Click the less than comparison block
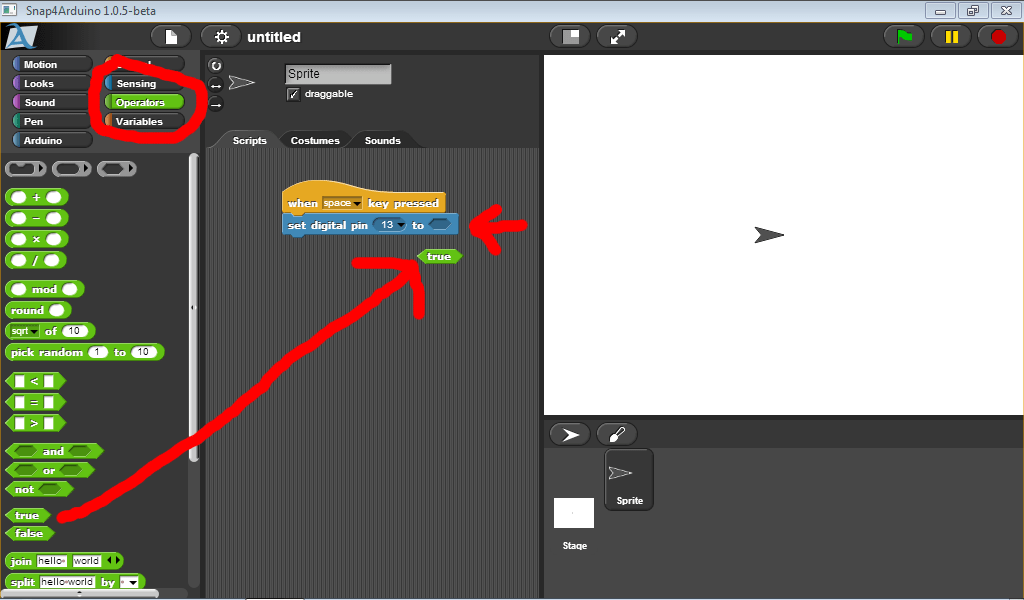1024x600 pixels. [x=35, y=381]
